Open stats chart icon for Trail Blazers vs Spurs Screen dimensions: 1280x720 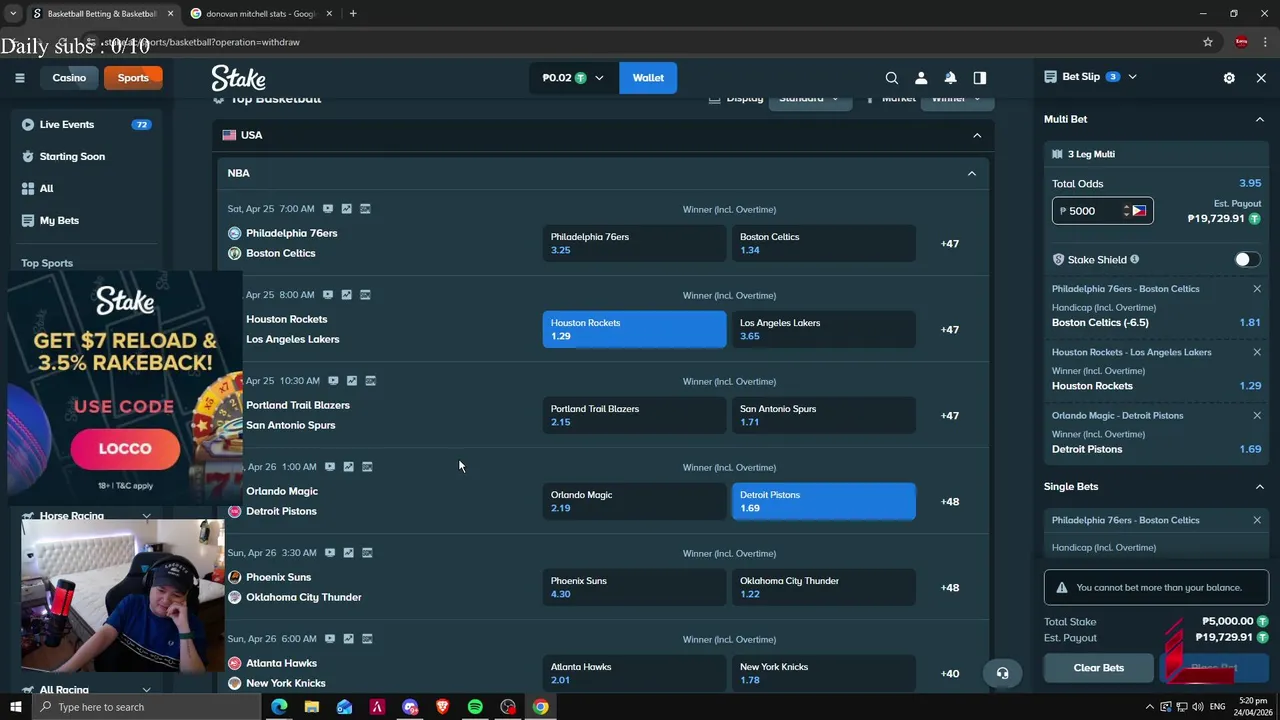(351, 381)
